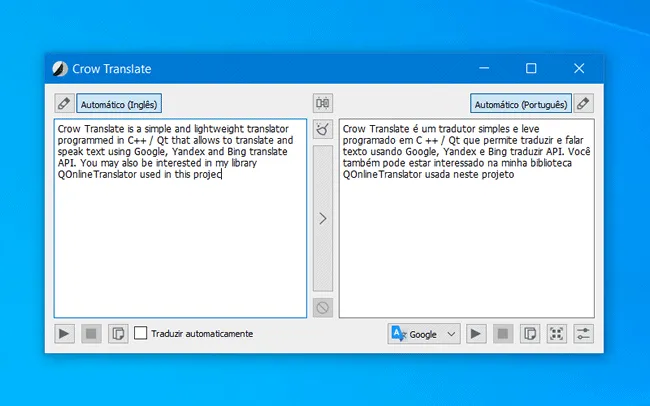Select the Automático (Inglês) source language button
This screenshot has width=650, height=406.
pyautogui.click(x=119, y=103)
